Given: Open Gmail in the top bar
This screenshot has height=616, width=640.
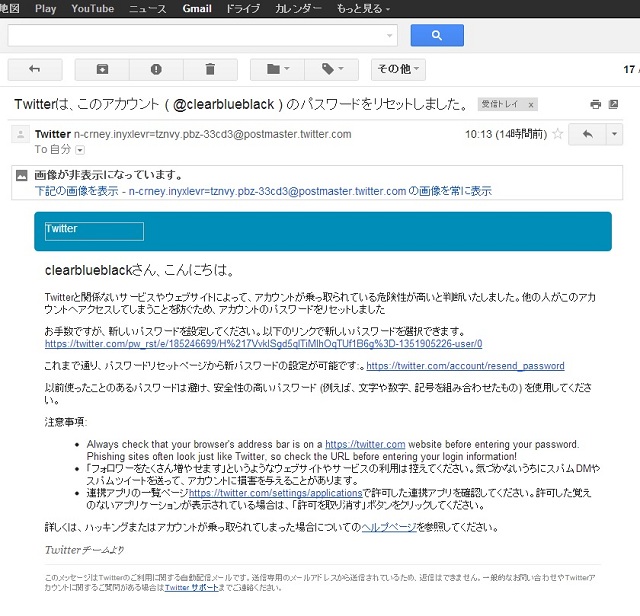Looking at the screenshot, I should (x=197, y=9).
